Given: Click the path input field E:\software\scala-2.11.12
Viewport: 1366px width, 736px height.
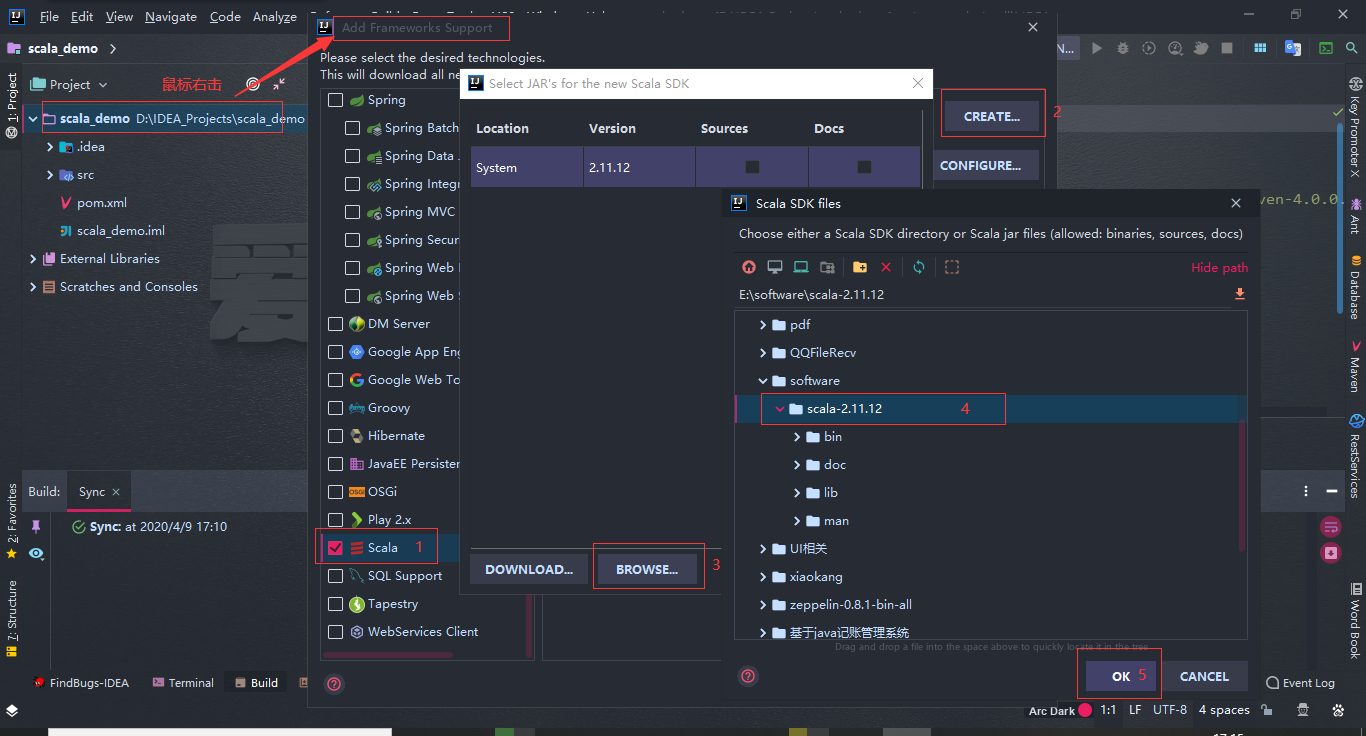Looking at the screenshot, I should click(984, 294).
